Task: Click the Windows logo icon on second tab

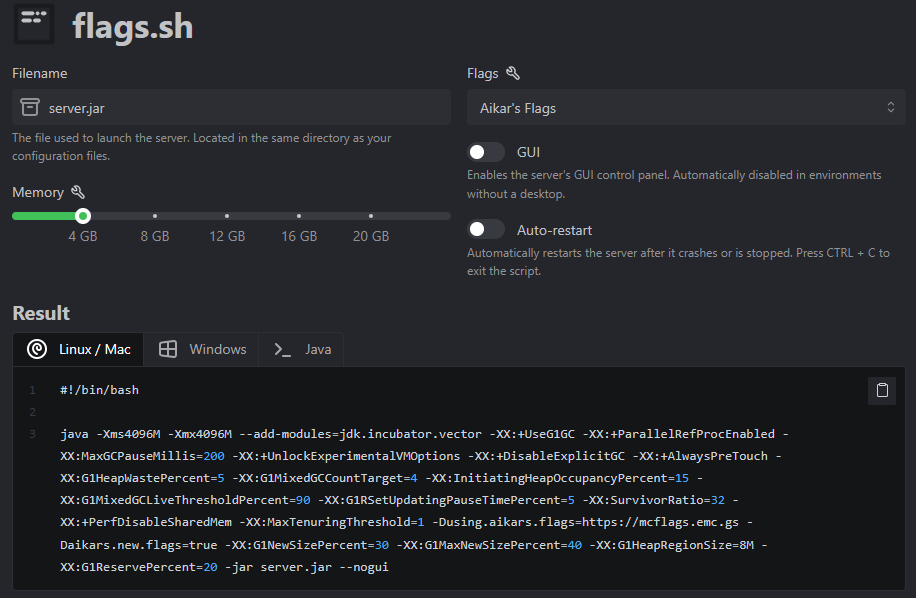Action: 168,349
